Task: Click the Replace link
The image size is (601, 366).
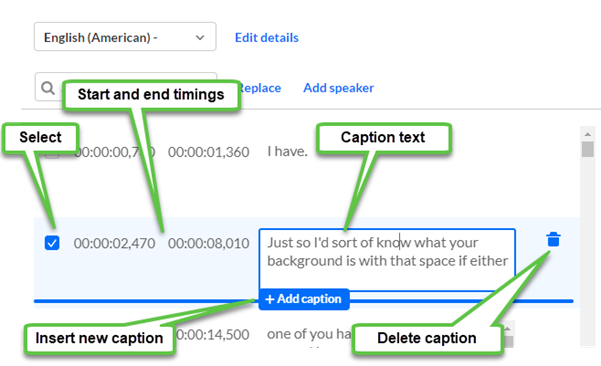Action: pos(261,88)
